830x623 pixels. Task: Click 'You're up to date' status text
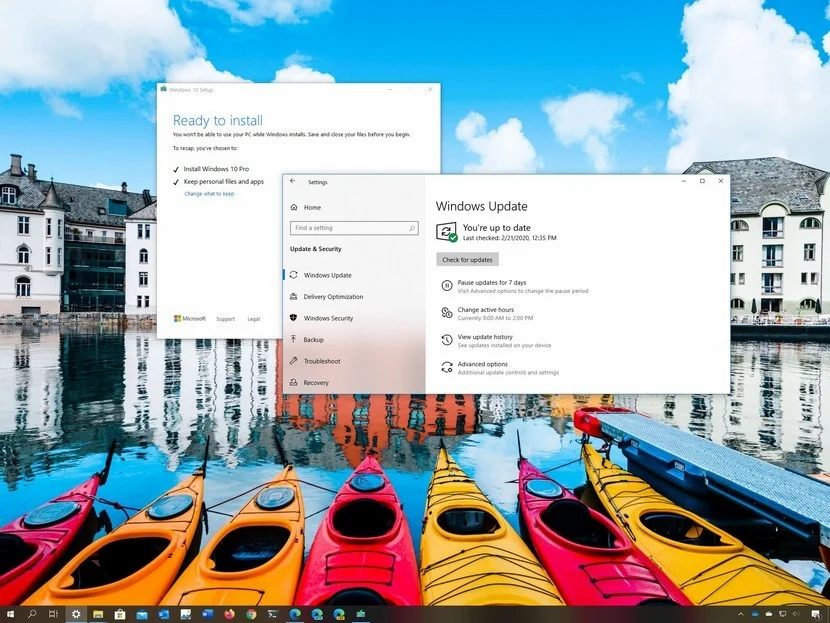(497, 228)
